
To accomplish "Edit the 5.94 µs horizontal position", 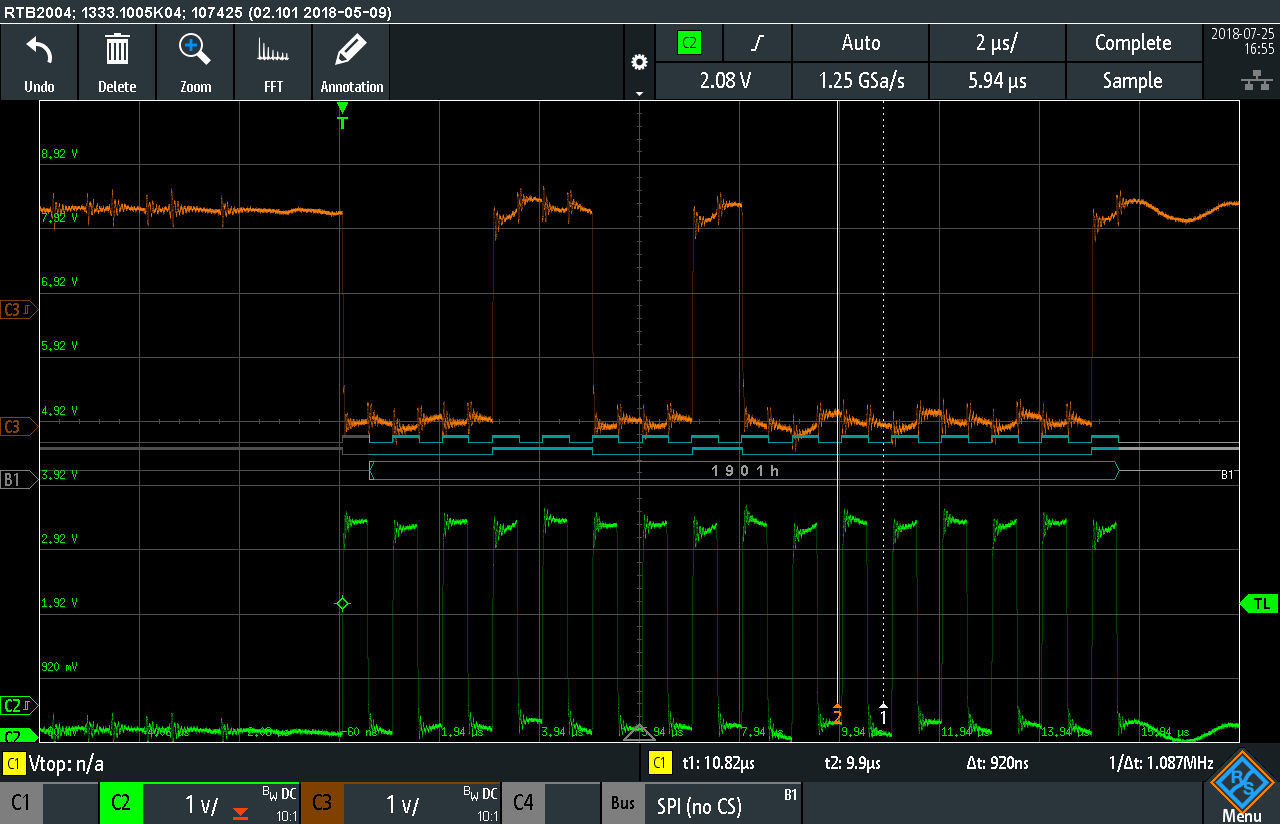I will [998, 81].
